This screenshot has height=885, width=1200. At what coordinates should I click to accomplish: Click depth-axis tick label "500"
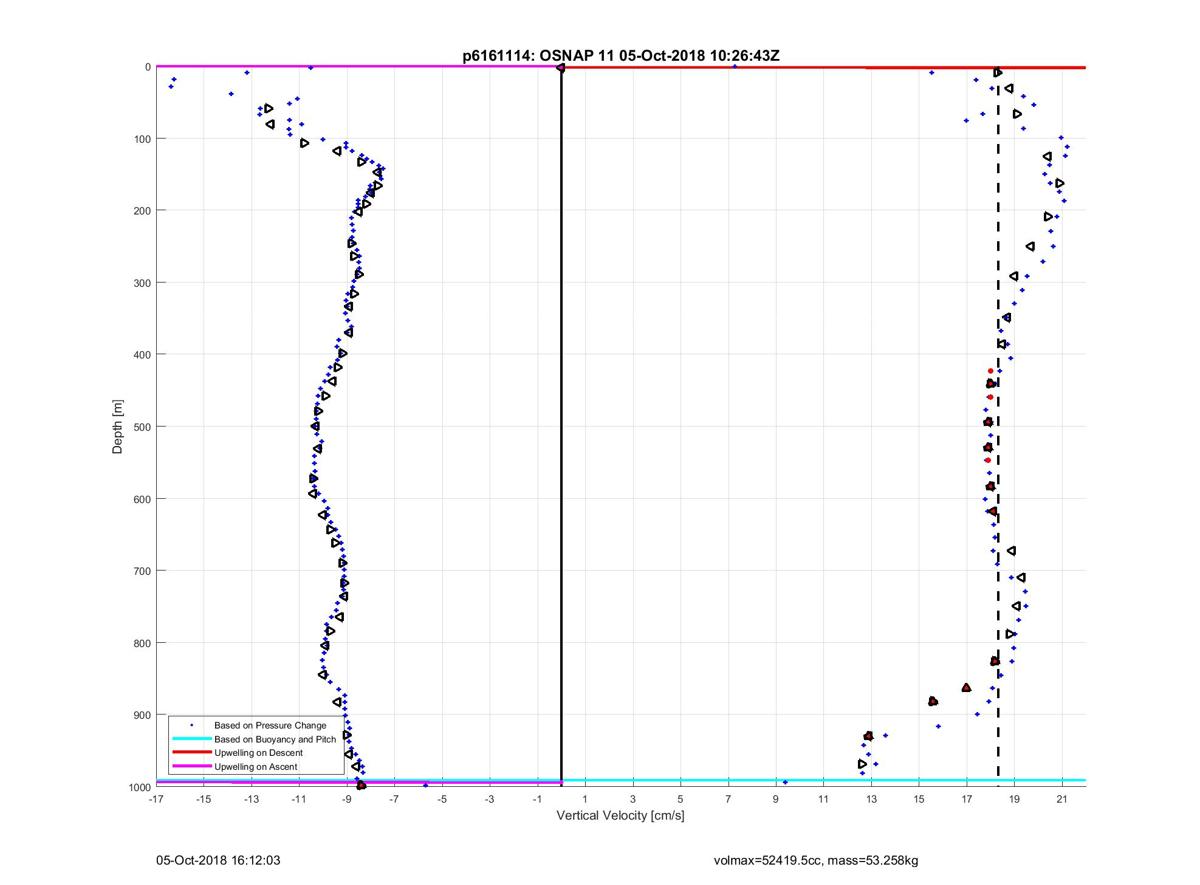coord(142,427)
